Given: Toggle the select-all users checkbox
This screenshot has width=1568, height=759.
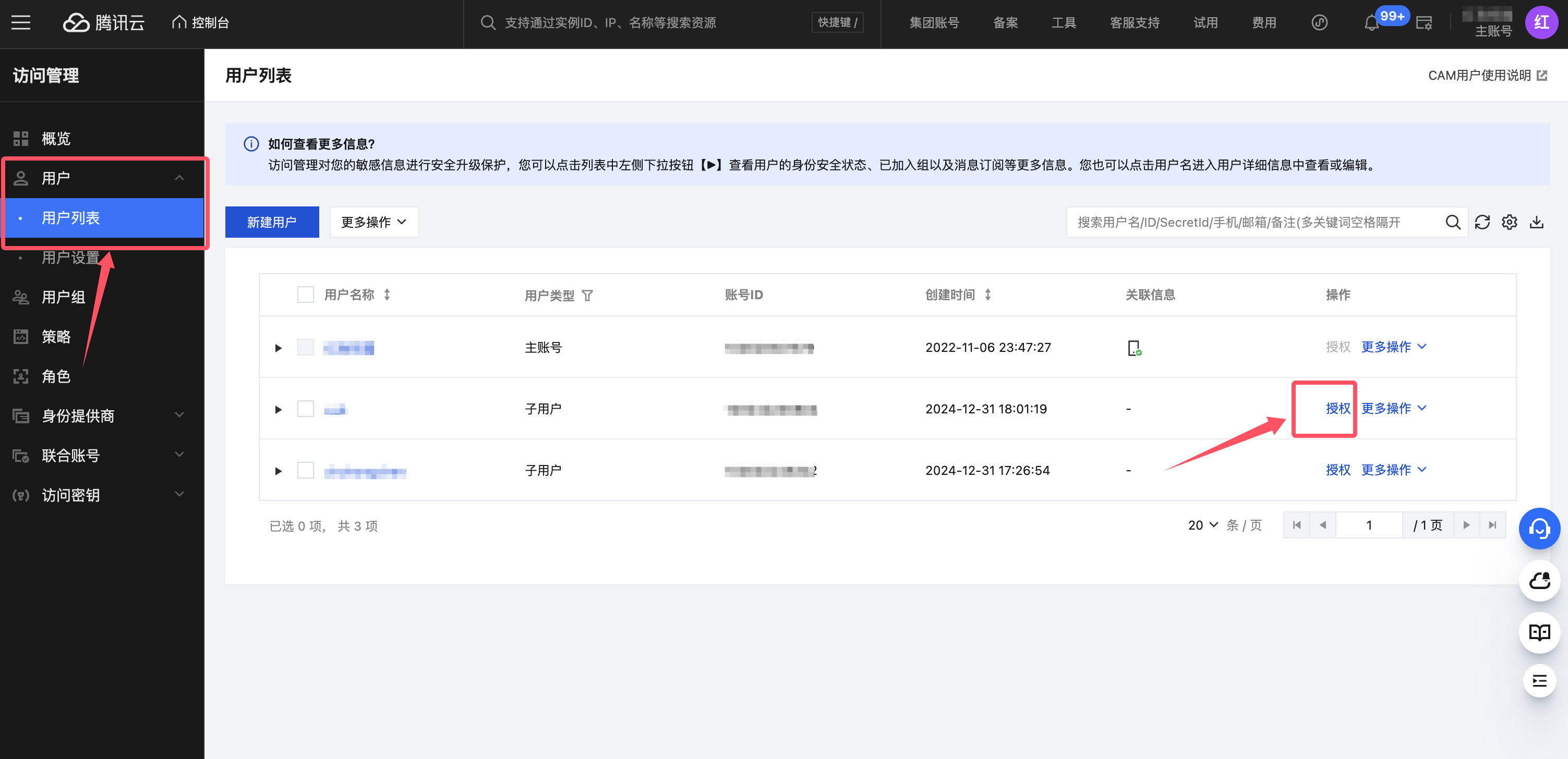Looking at the screenshot, I should tap(305, 295).
